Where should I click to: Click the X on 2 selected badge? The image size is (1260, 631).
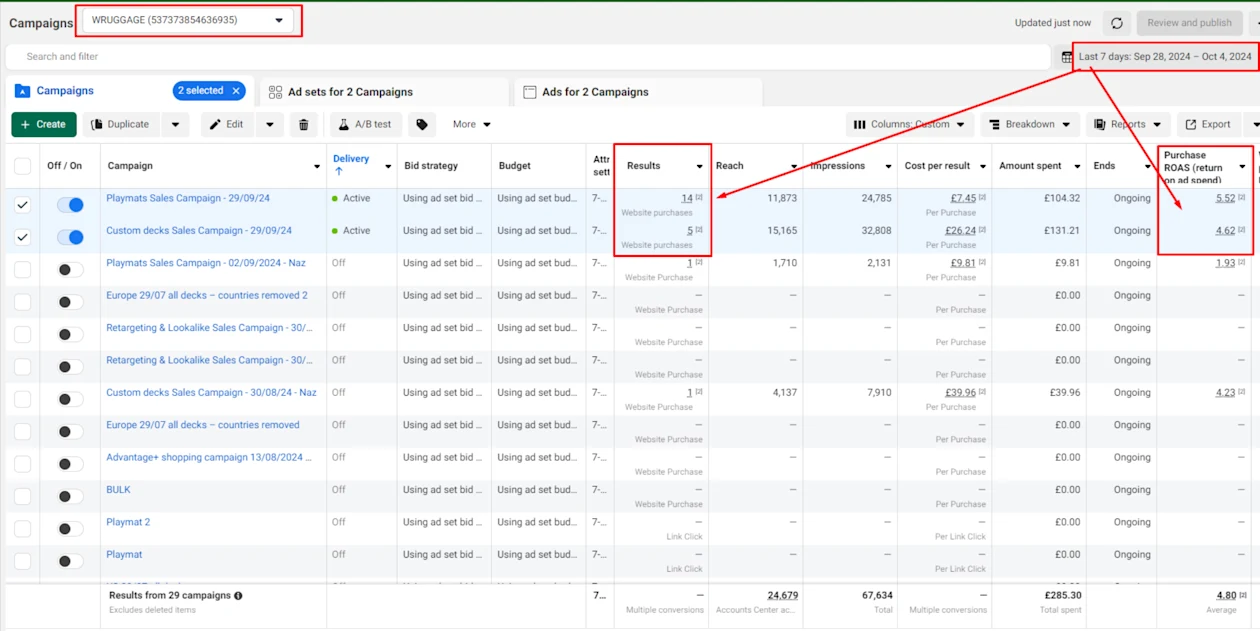tap(237, 91)
